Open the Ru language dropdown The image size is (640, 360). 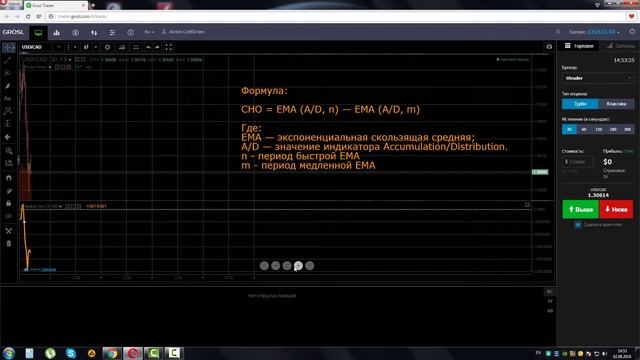149,32
